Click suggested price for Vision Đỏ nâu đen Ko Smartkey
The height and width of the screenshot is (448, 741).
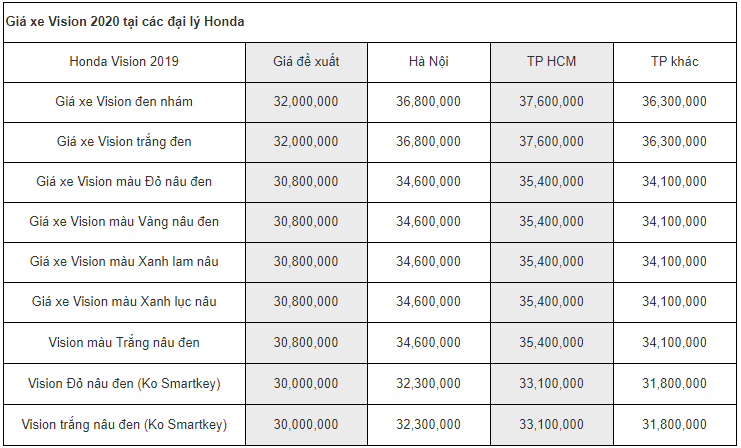(x=306, y=383)
